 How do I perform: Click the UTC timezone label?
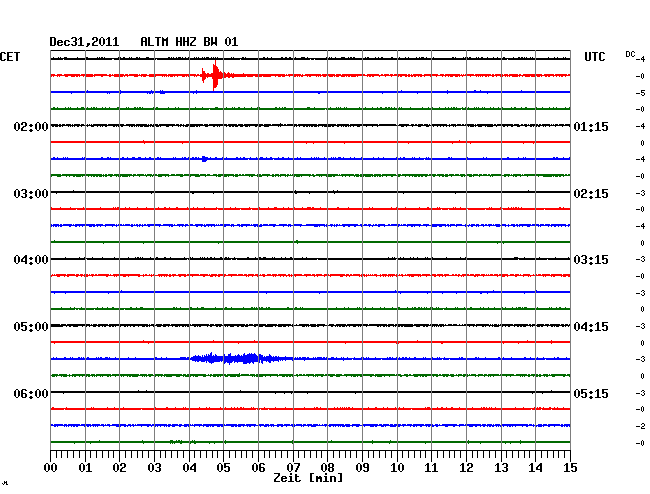(594, 57)
